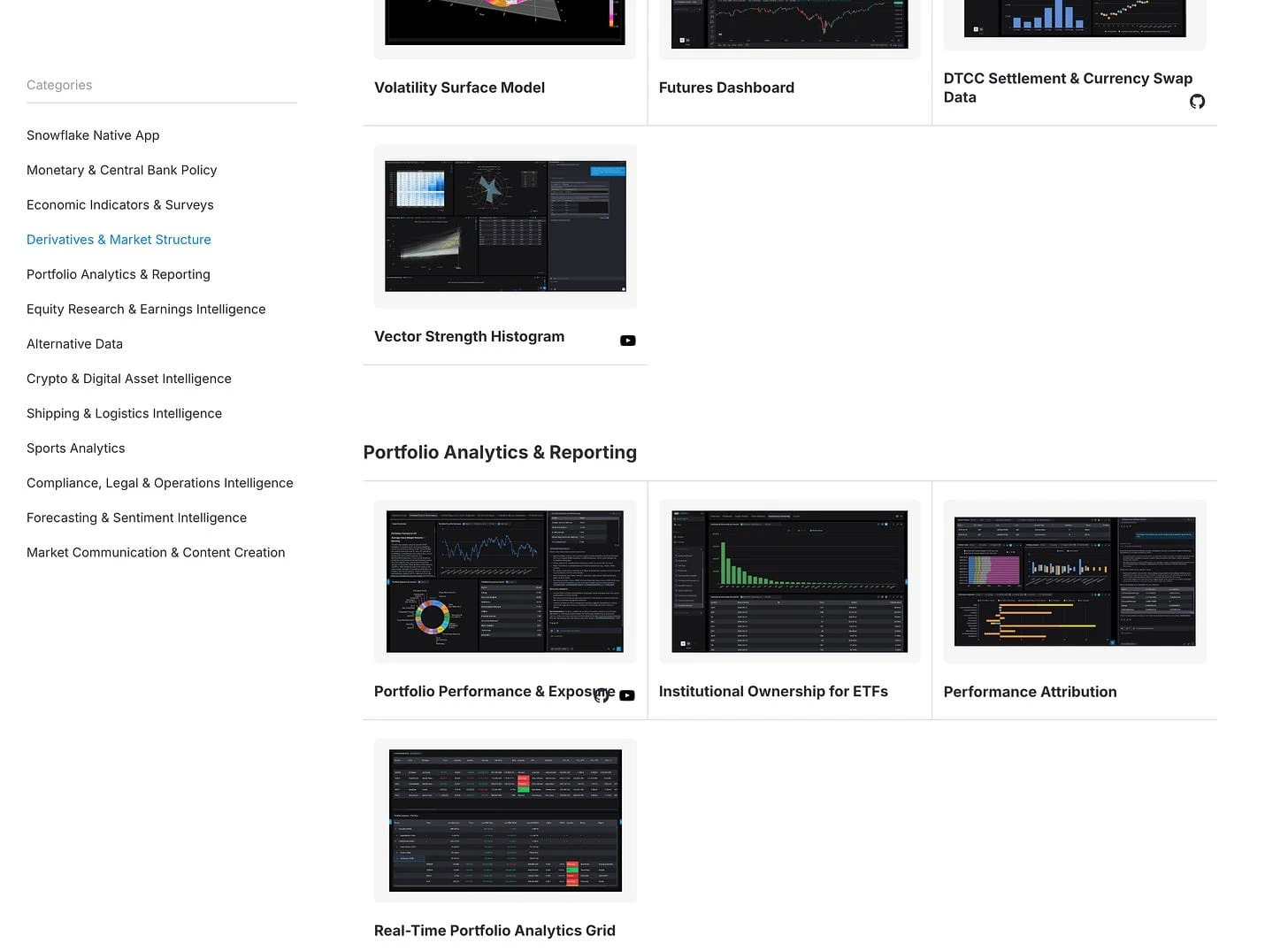Select the Snowflake Native App category

click(93, 134)
